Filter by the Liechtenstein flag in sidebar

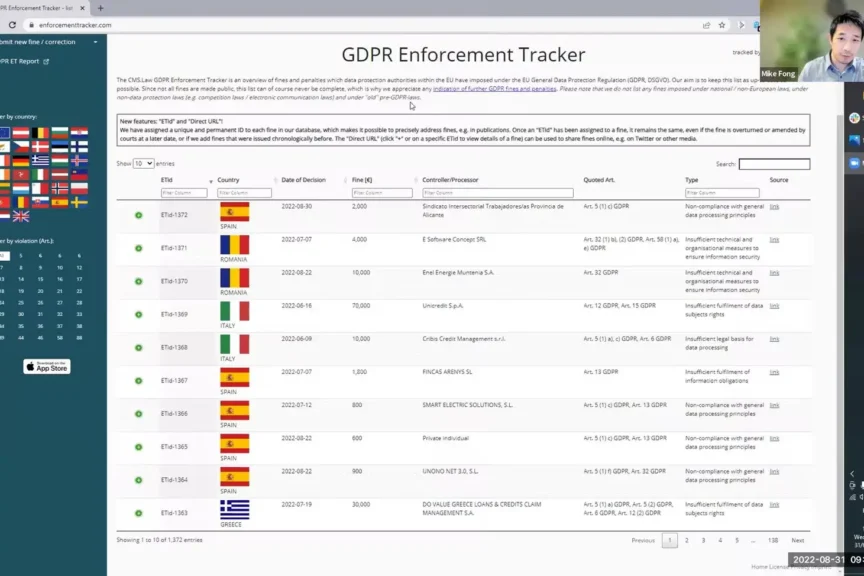(79, 174)
